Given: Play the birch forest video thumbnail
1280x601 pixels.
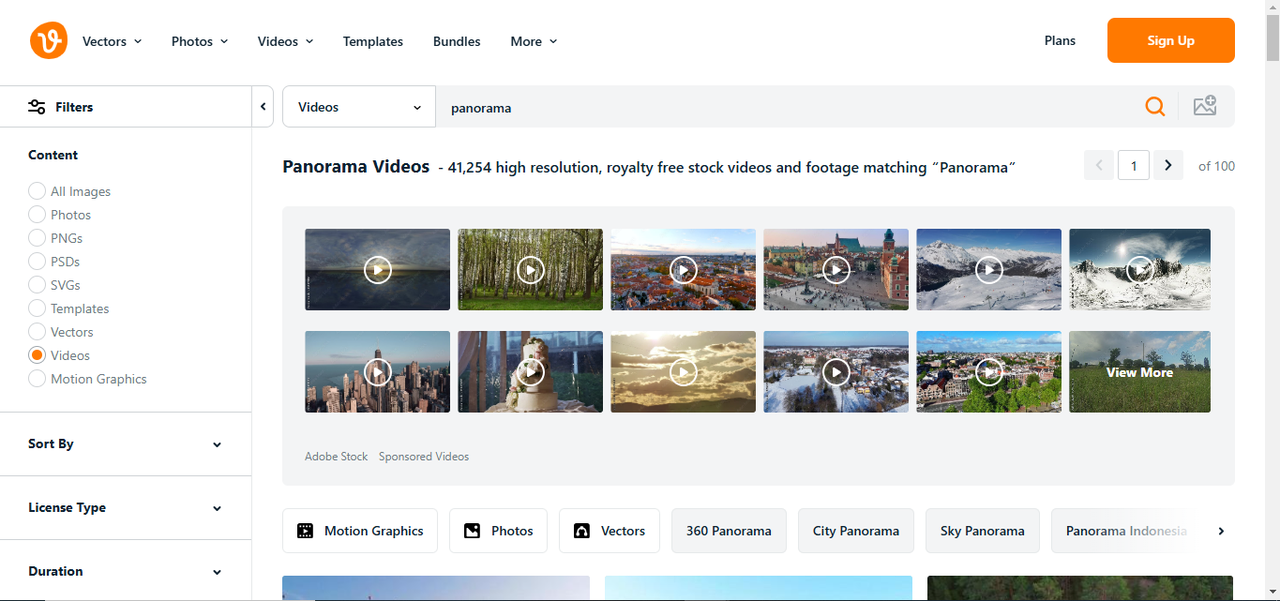Looking at the screenshot, I should pyautogui.click(x=530, y=269).
